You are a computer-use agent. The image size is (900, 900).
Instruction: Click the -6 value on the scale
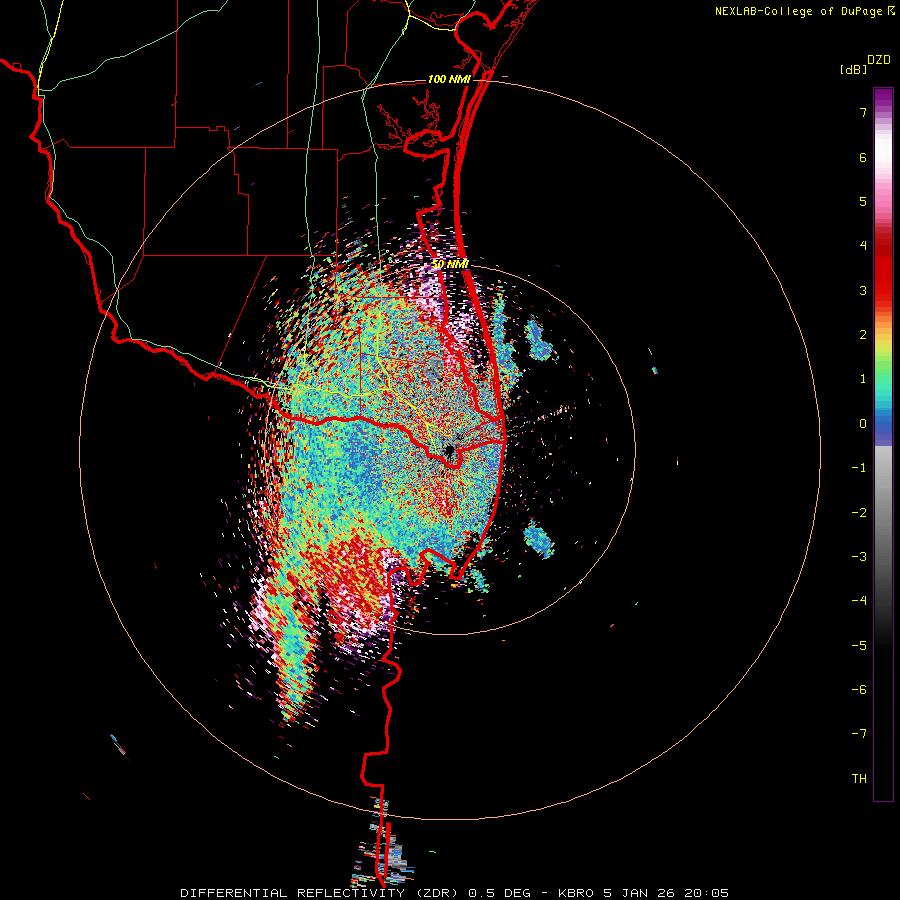pos(859,690)
